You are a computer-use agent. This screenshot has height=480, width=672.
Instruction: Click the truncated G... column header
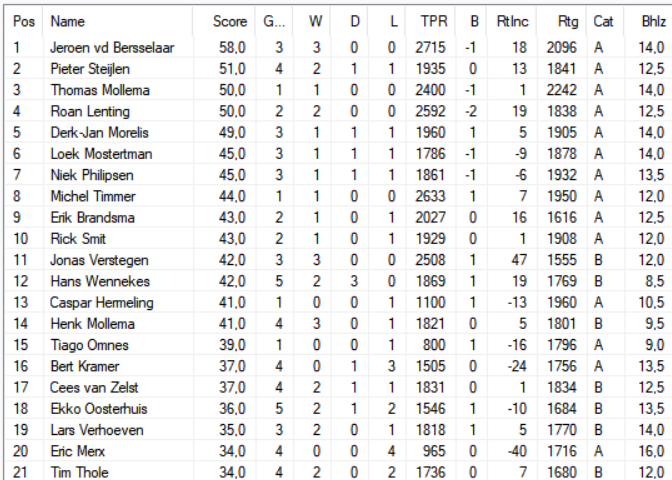click(x=274, y=21)
